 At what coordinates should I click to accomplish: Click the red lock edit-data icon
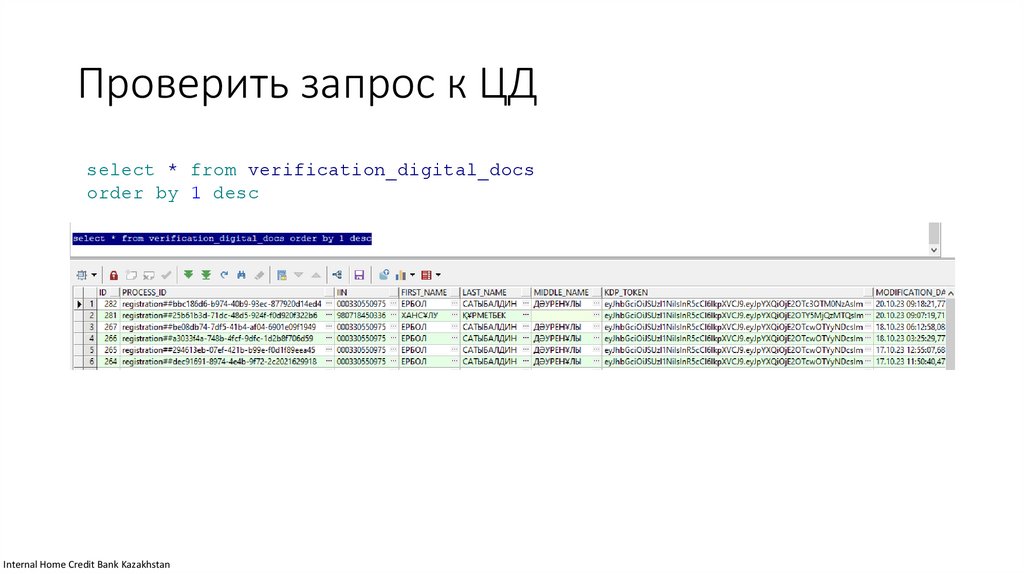(114, 274)
